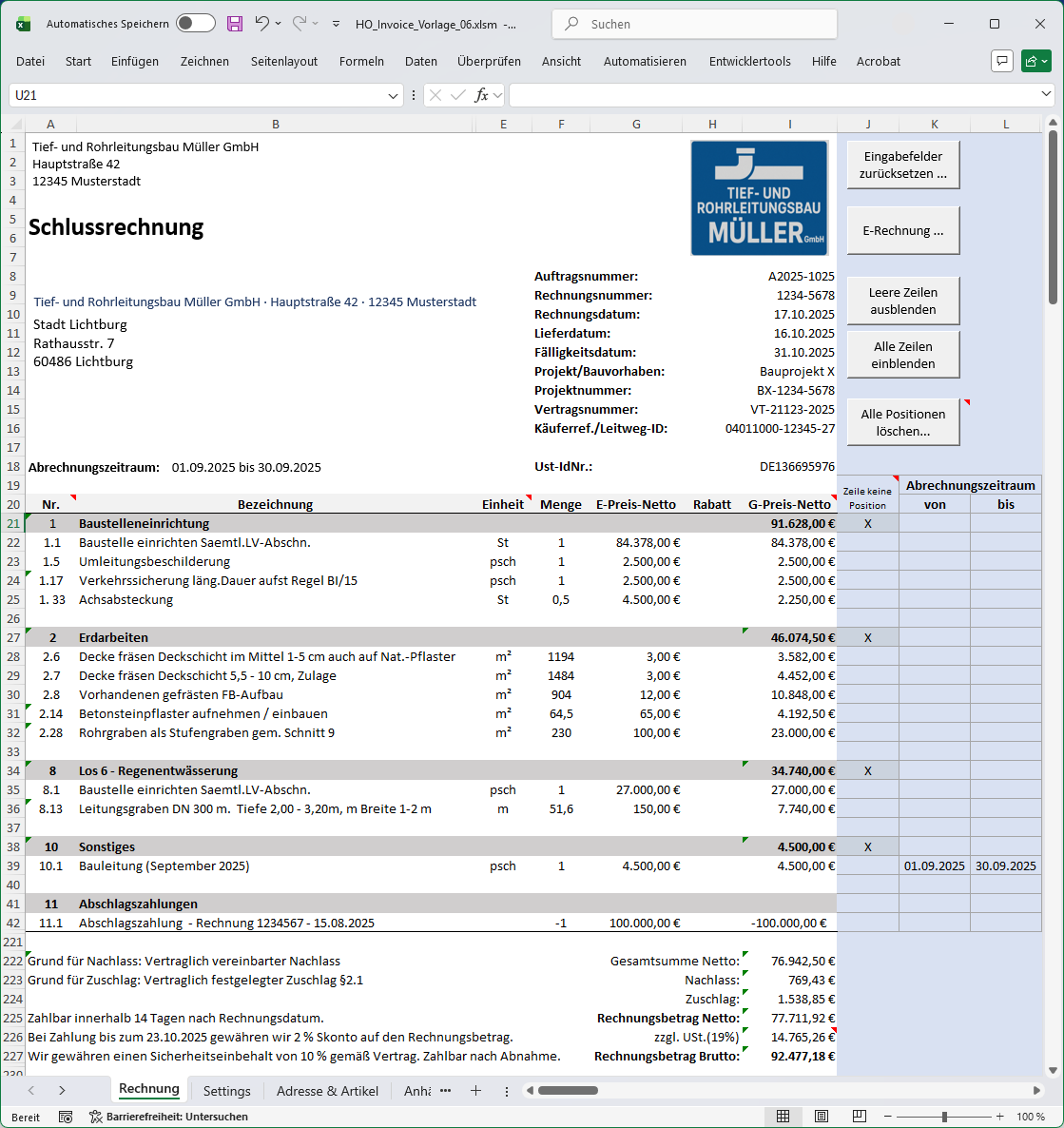Open the Undo history dropdown arrow
This screenshot has width=1064, height=1128.
click(279, 24)
